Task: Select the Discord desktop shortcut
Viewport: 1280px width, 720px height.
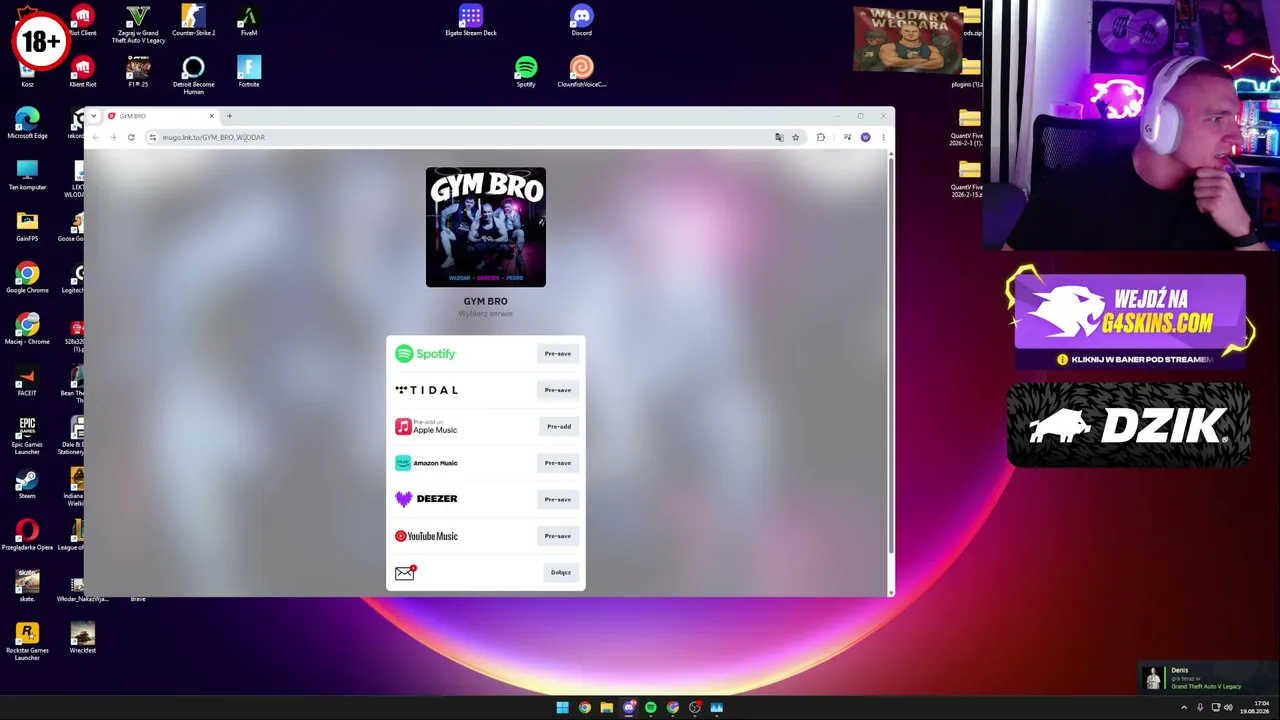Action: coord(581,21)
